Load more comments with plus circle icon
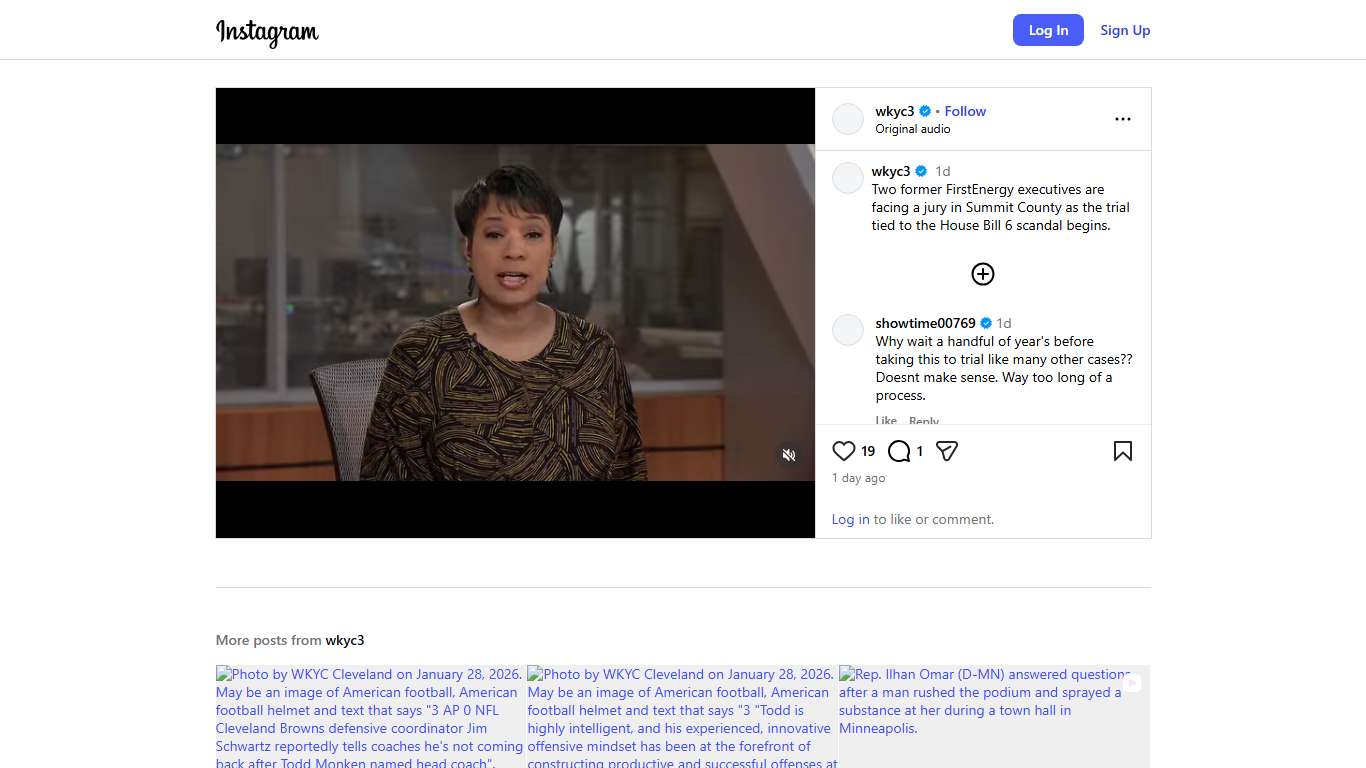 [983, 274]
